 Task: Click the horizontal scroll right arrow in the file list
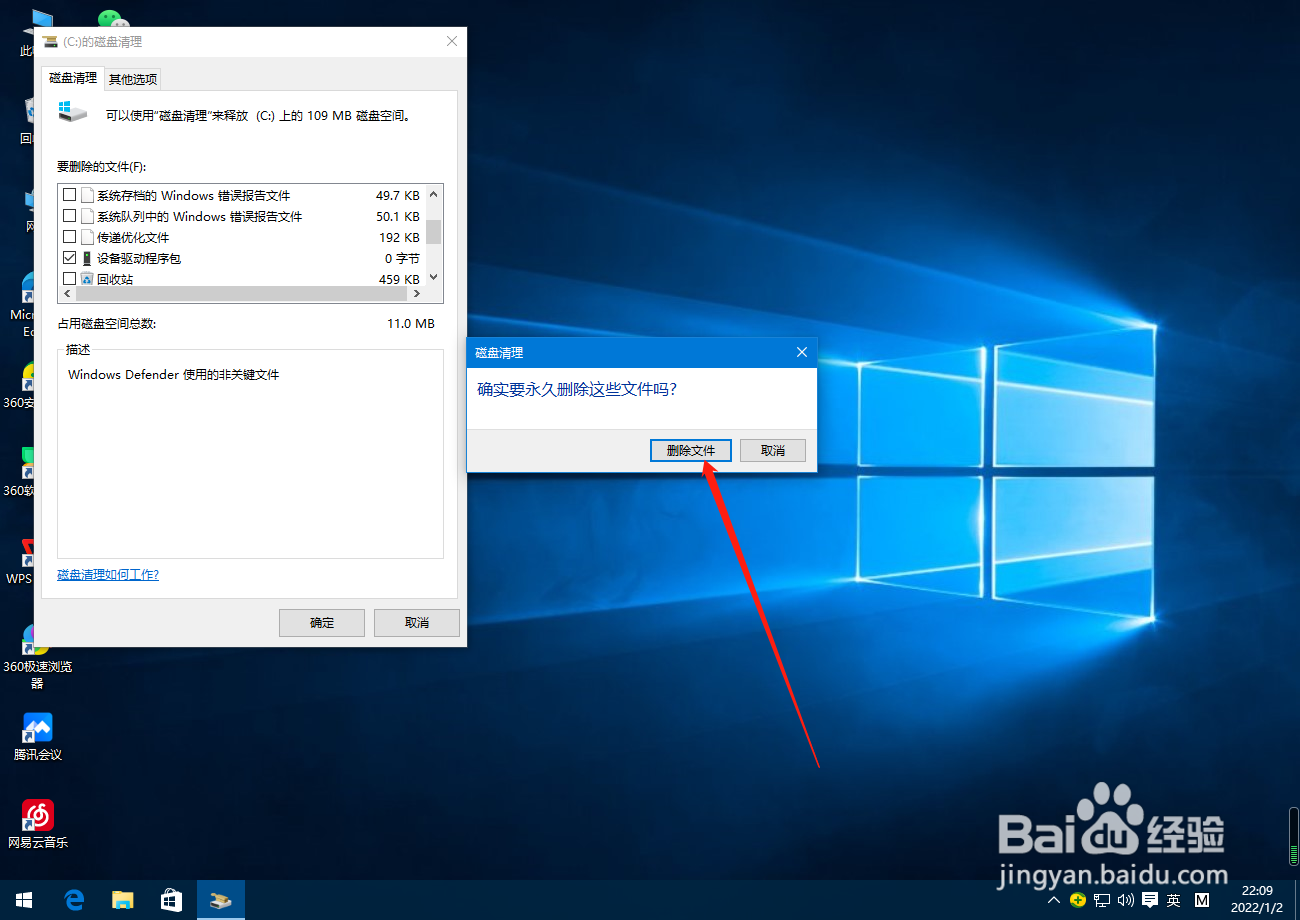(417, 294)
